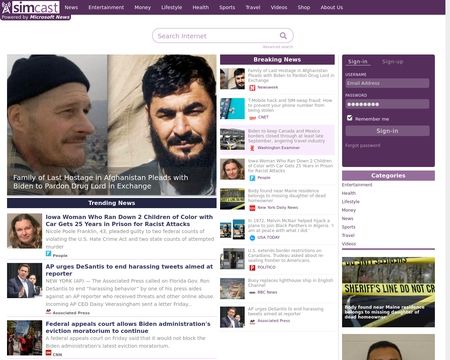
Task: Click the USA TODAY source icon
Action: pos(252,238)
